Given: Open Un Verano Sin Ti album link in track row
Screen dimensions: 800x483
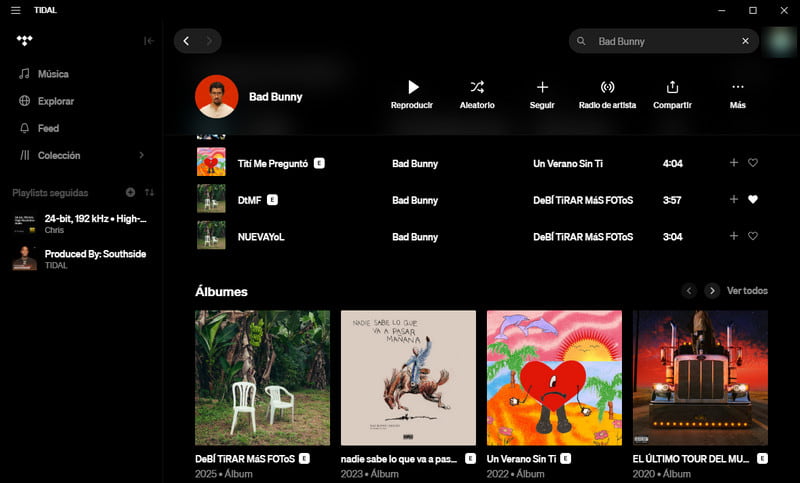Looking at the screenshot, I should 568,164.
